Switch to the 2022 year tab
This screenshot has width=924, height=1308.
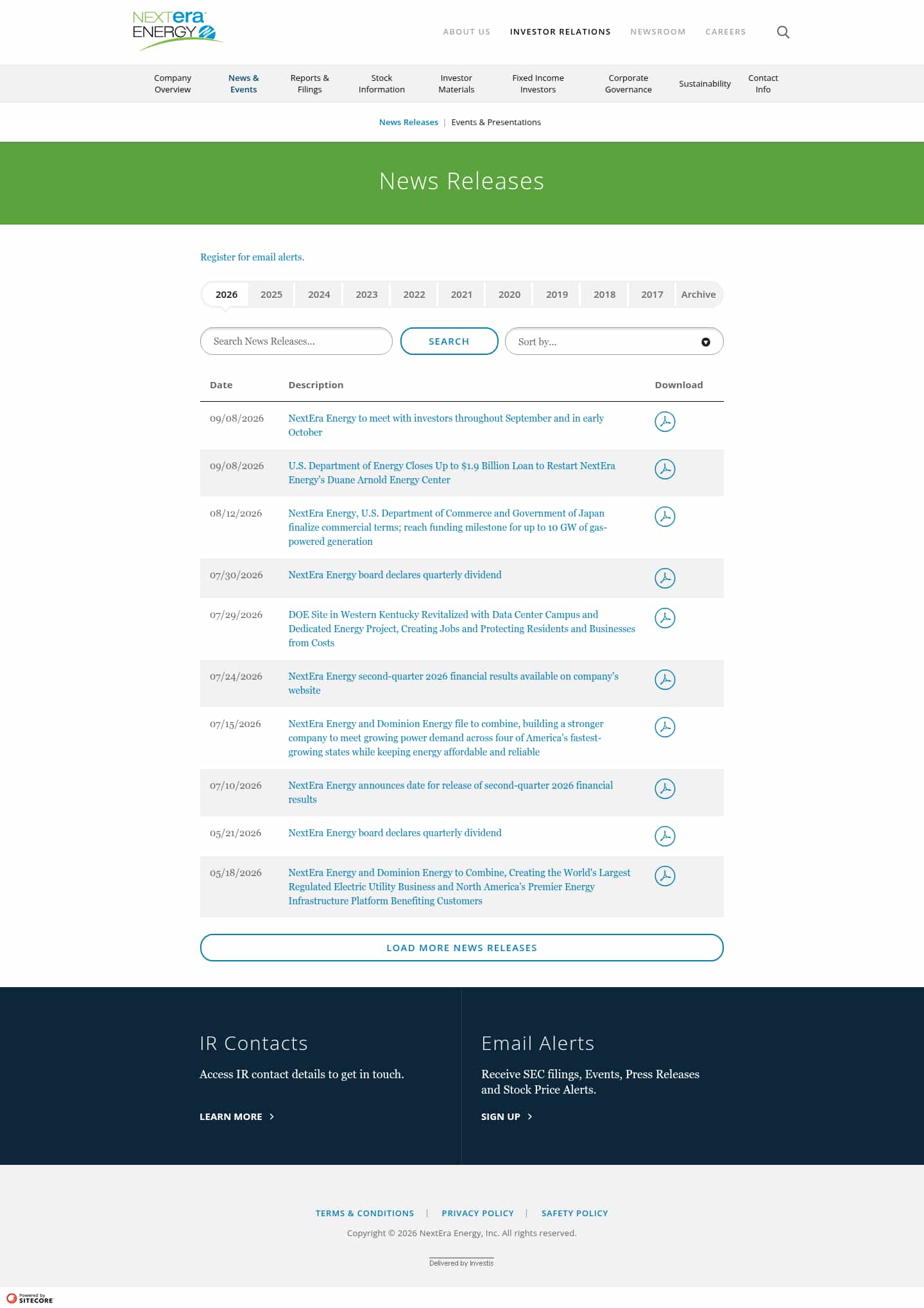(414, 295)
